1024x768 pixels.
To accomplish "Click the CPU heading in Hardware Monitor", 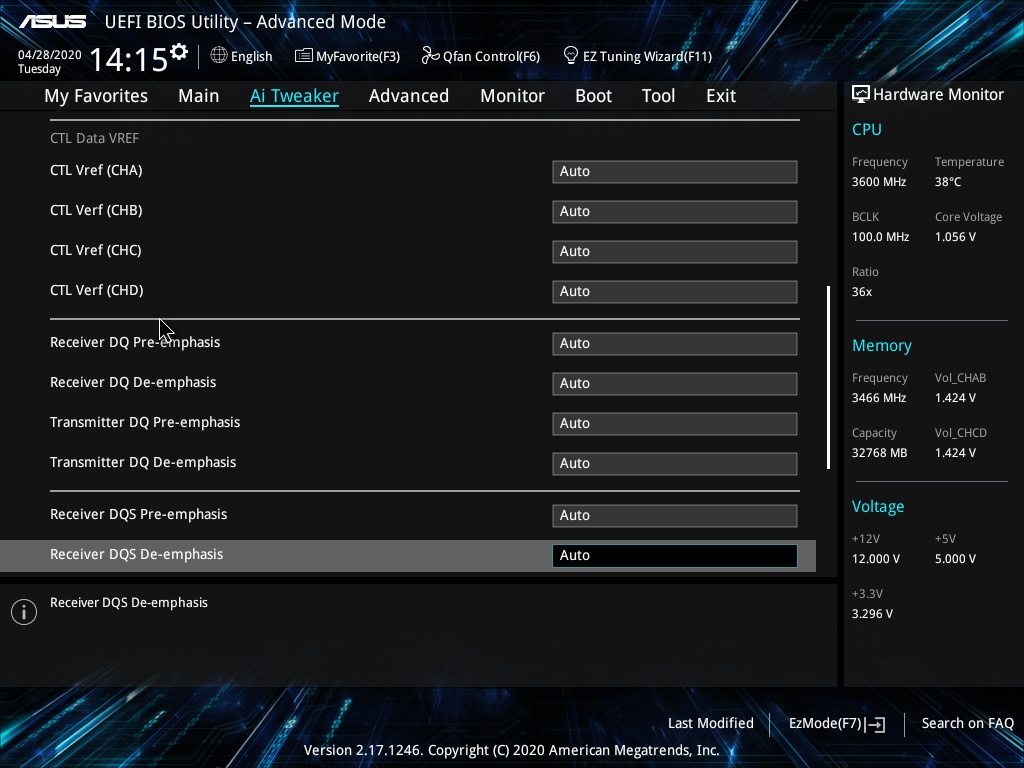I will coord(867,129).
